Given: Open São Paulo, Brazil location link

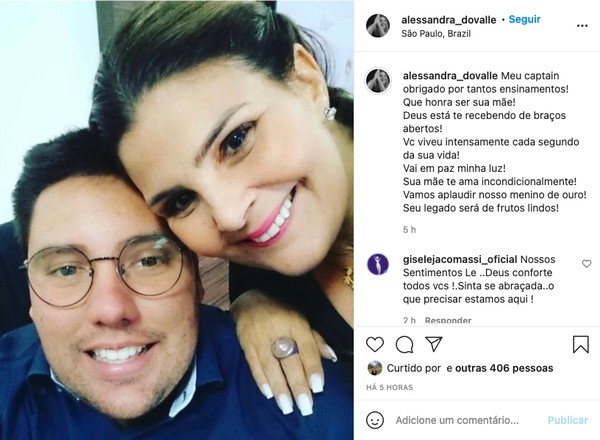Looking at the screenshot, I should tap(436, 34).
